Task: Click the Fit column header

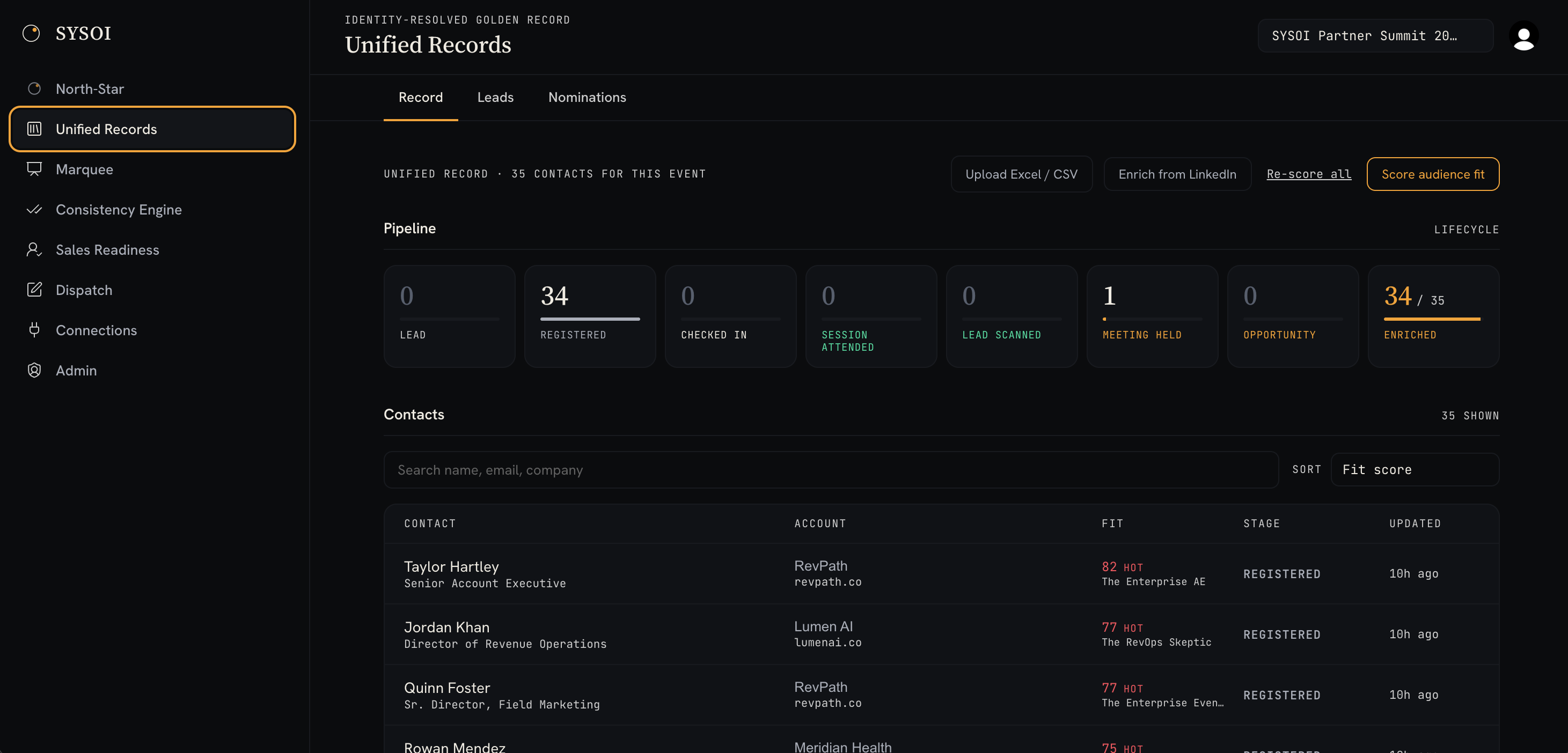Action: coord(1112,523)
